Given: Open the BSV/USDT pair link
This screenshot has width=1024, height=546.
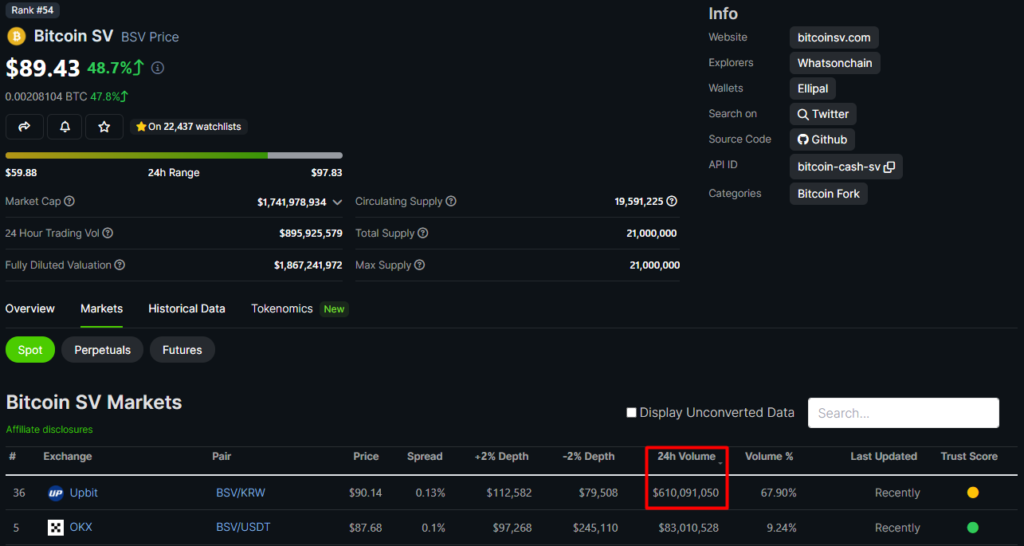Looking at the screenshot, I should [243, 527].
